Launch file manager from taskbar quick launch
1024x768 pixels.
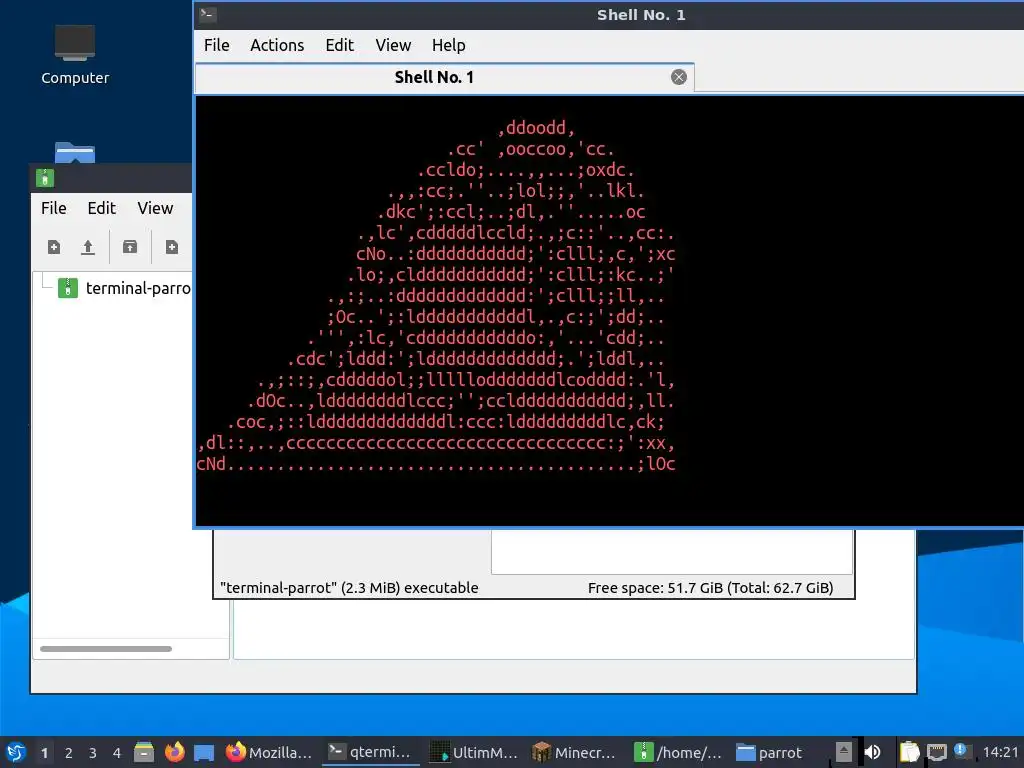144,752
